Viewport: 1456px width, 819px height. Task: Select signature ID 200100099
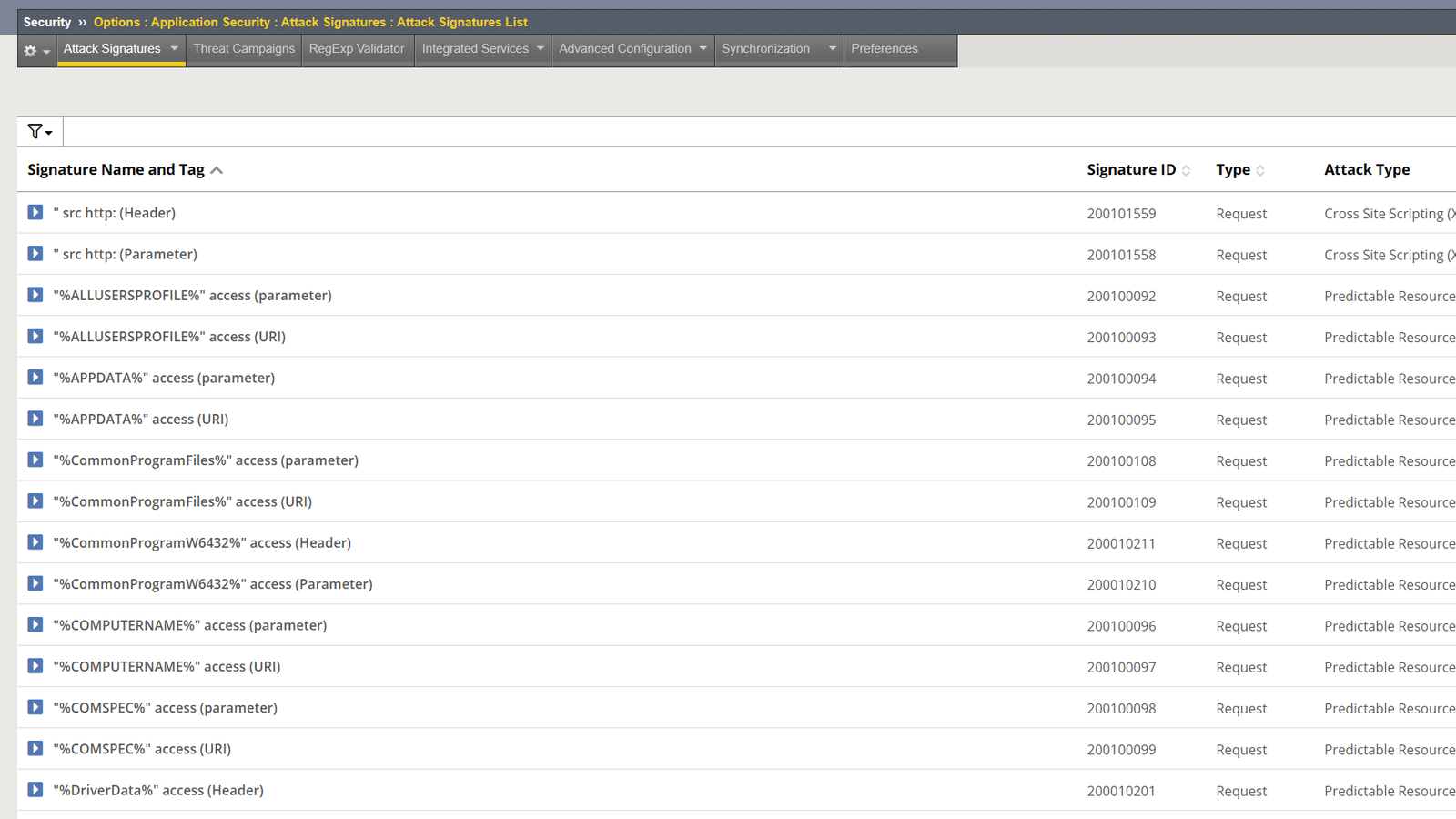click(1121, 750)
